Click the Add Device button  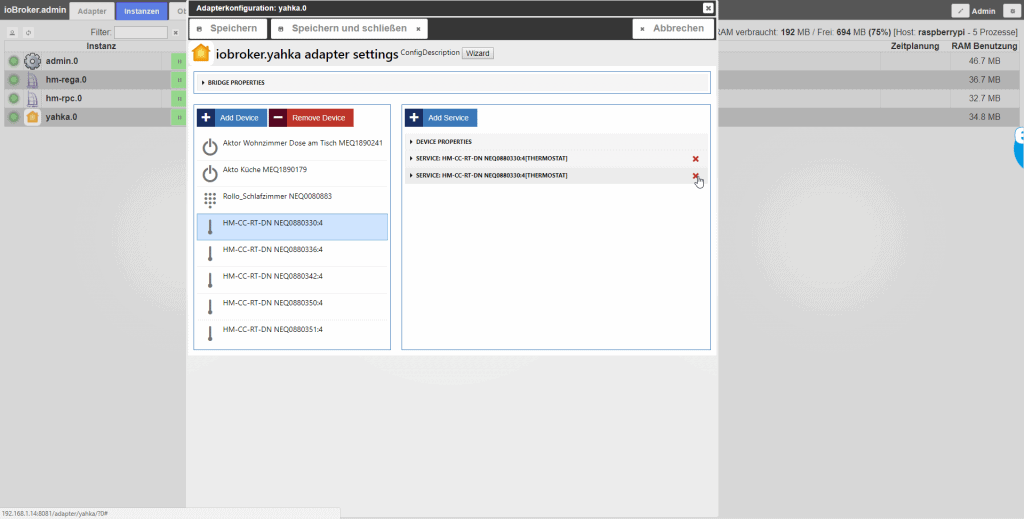[x=232, y=118]
